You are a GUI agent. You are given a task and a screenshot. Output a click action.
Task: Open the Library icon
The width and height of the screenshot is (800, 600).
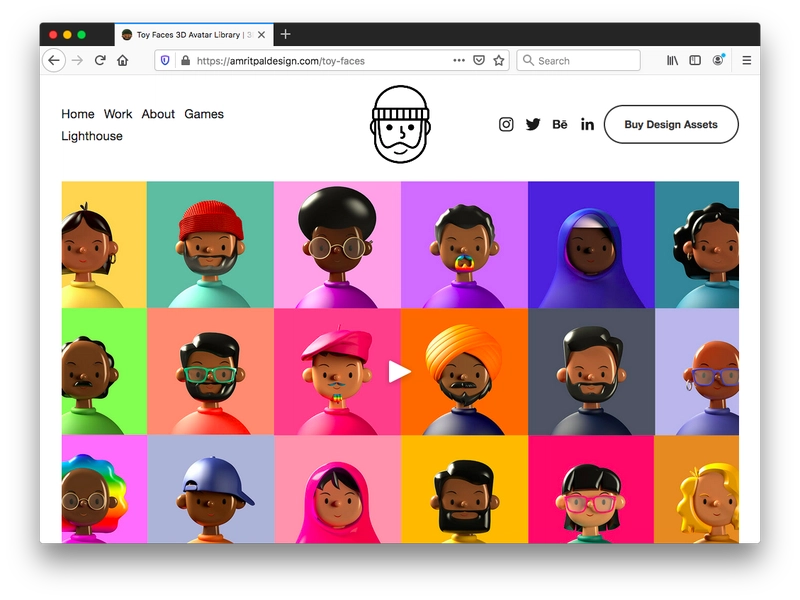click(672, 61)
